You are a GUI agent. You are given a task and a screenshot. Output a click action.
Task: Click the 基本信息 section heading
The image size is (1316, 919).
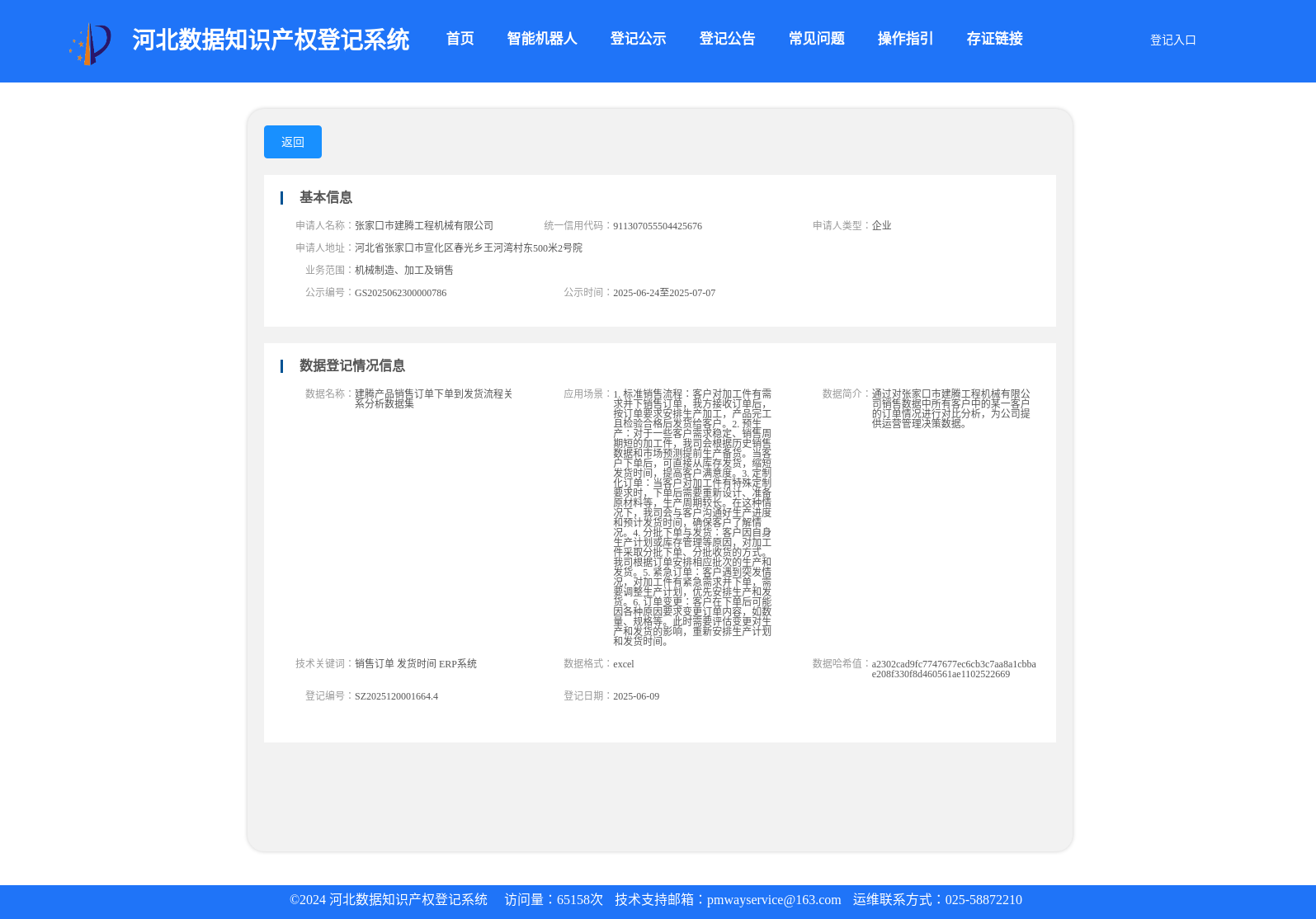(x=326, y=197)
